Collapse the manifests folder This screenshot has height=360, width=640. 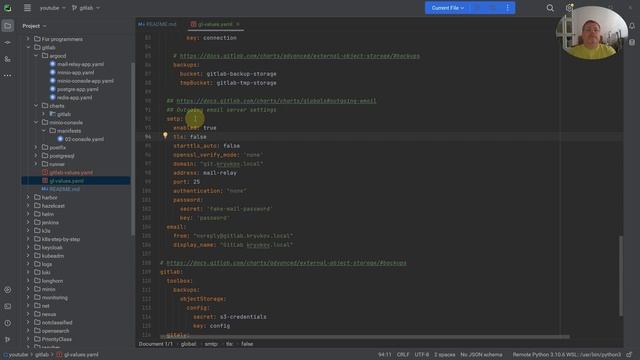point(44,131)
